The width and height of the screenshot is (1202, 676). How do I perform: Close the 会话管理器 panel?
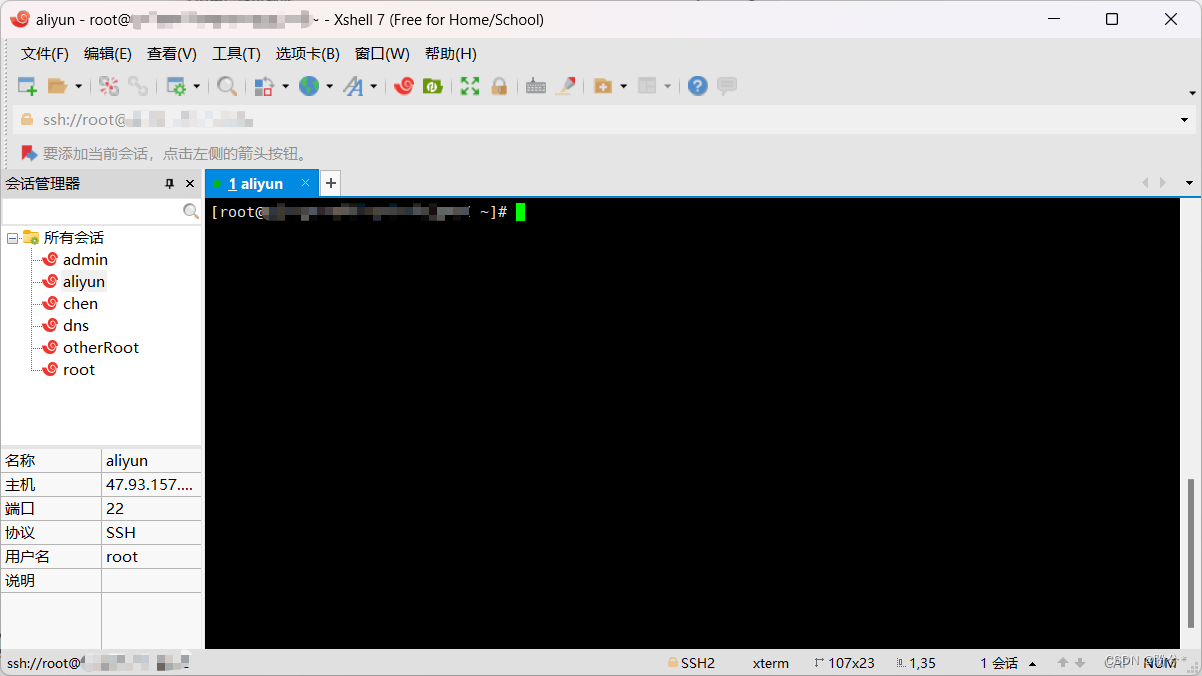(x=190, y=184)
